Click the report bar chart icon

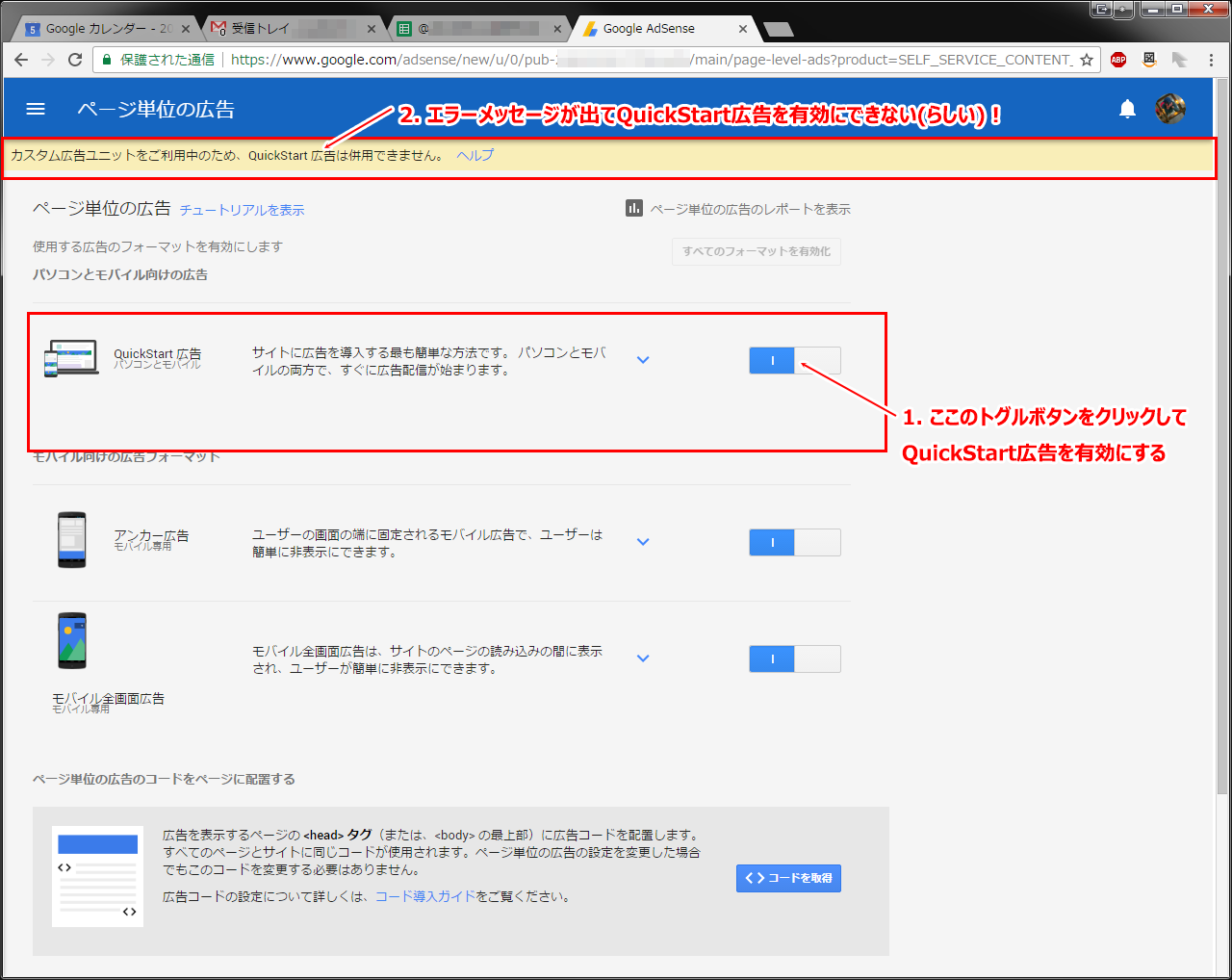tap(634, 208)
